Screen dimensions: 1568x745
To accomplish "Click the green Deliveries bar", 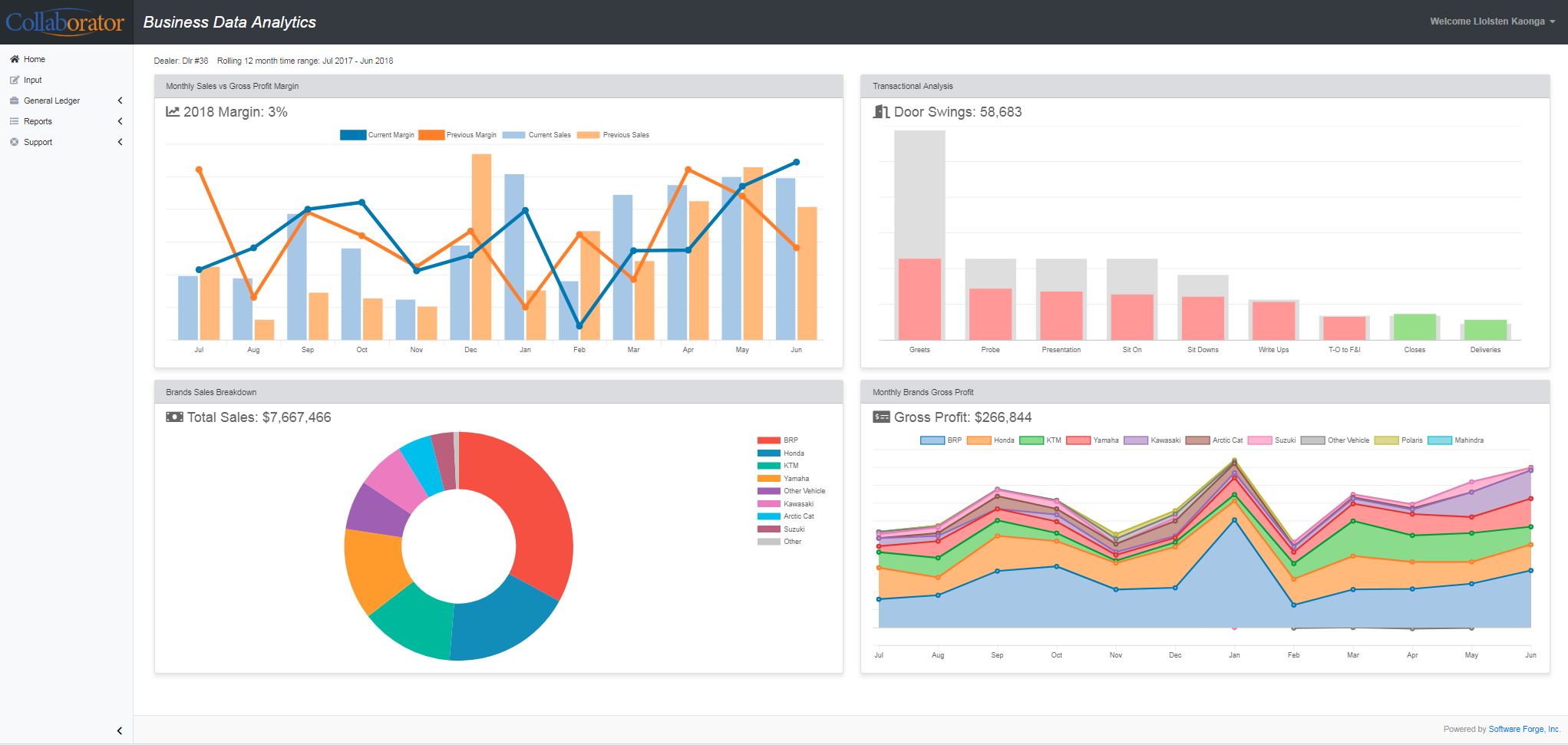I will click(x=1485, y=330).
